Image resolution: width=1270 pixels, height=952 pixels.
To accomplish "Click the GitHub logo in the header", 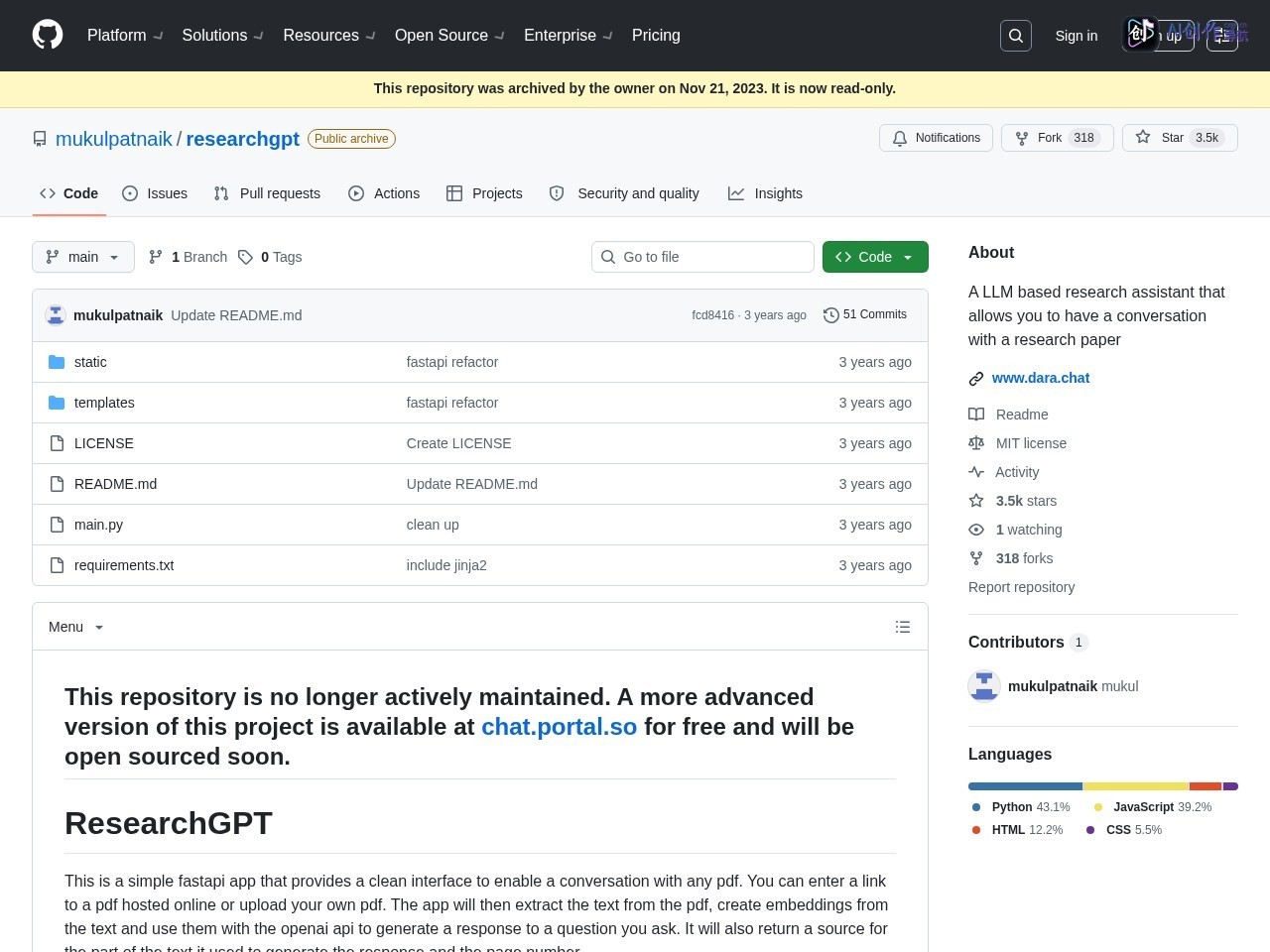I will (x=48, y=35).
